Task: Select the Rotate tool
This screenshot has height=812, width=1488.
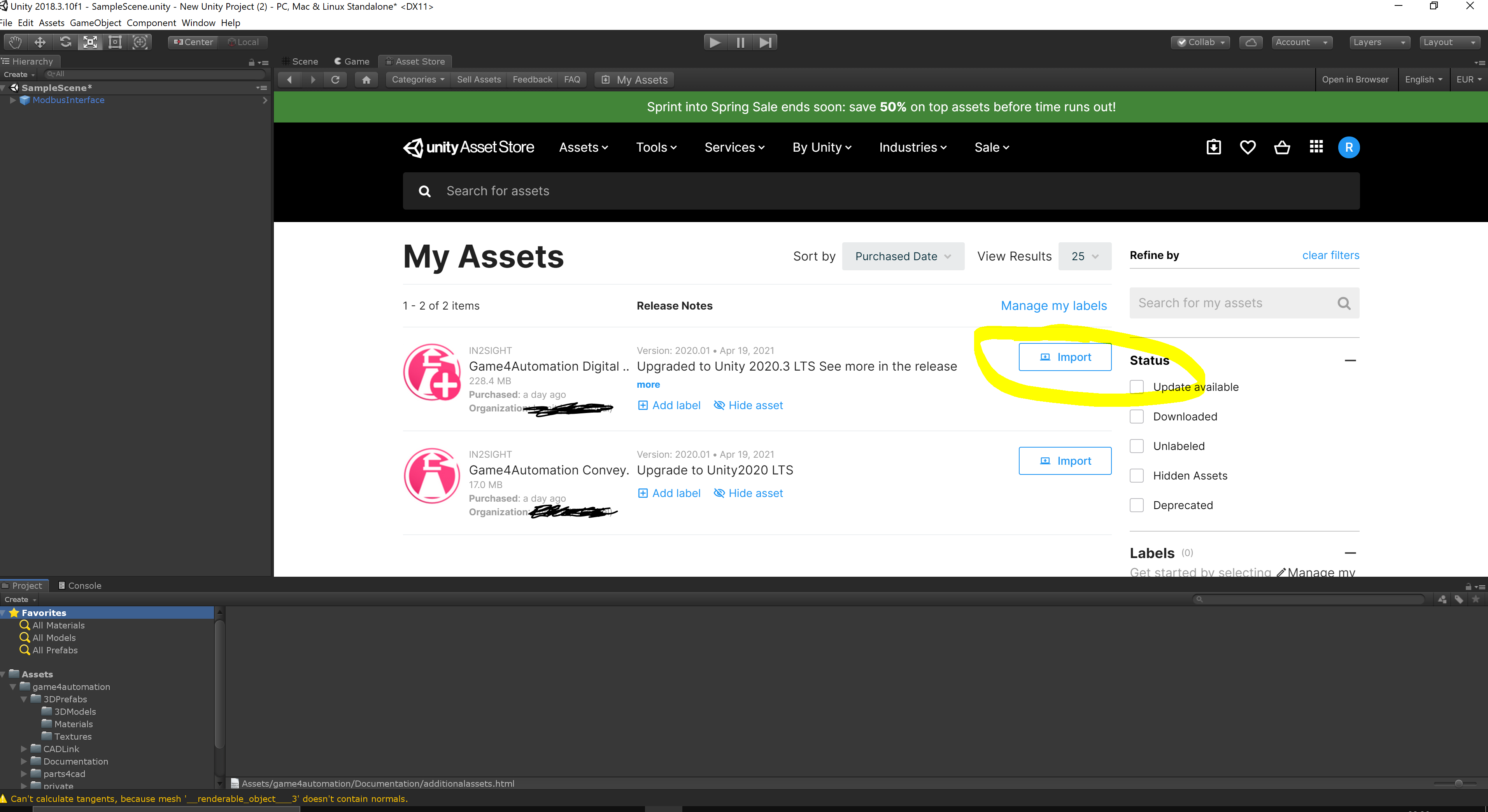Action: click(65, 42)
